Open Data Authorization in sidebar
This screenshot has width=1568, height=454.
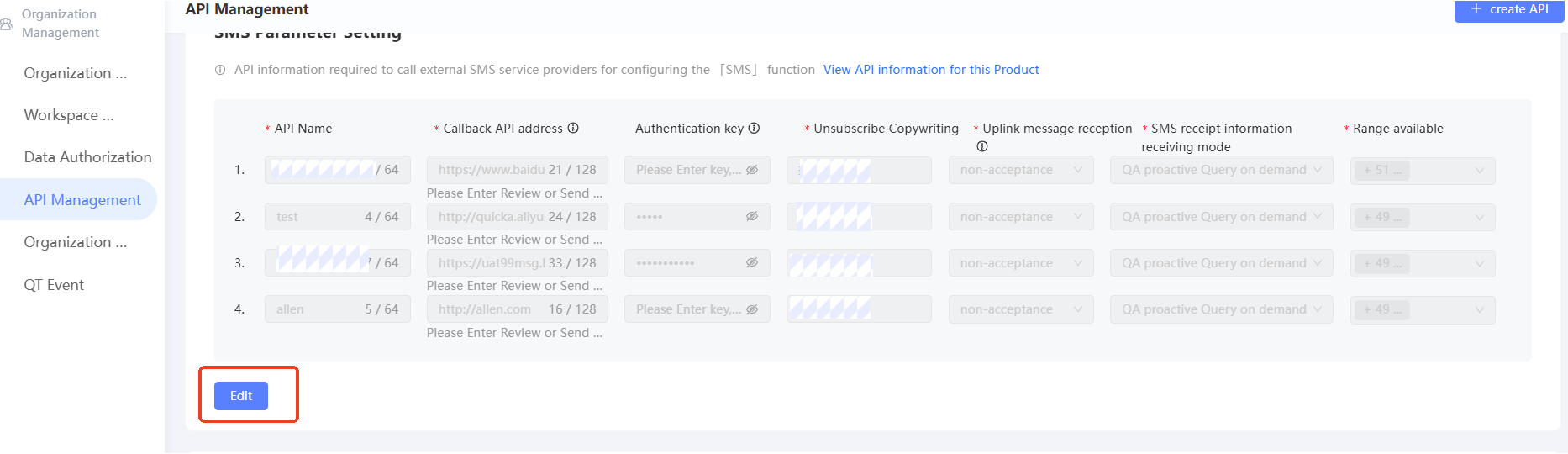[x=87, y=157]
